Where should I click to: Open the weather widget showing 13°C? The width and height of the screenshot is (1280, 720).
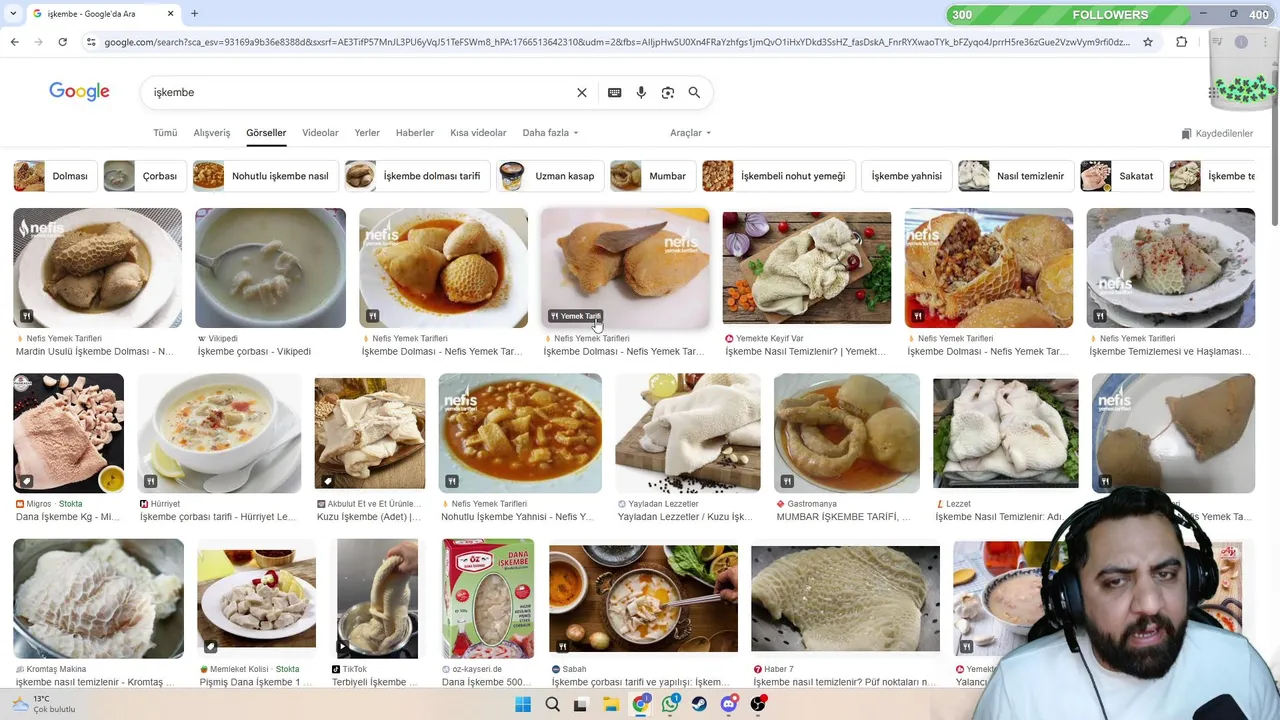tap(43, 704)
